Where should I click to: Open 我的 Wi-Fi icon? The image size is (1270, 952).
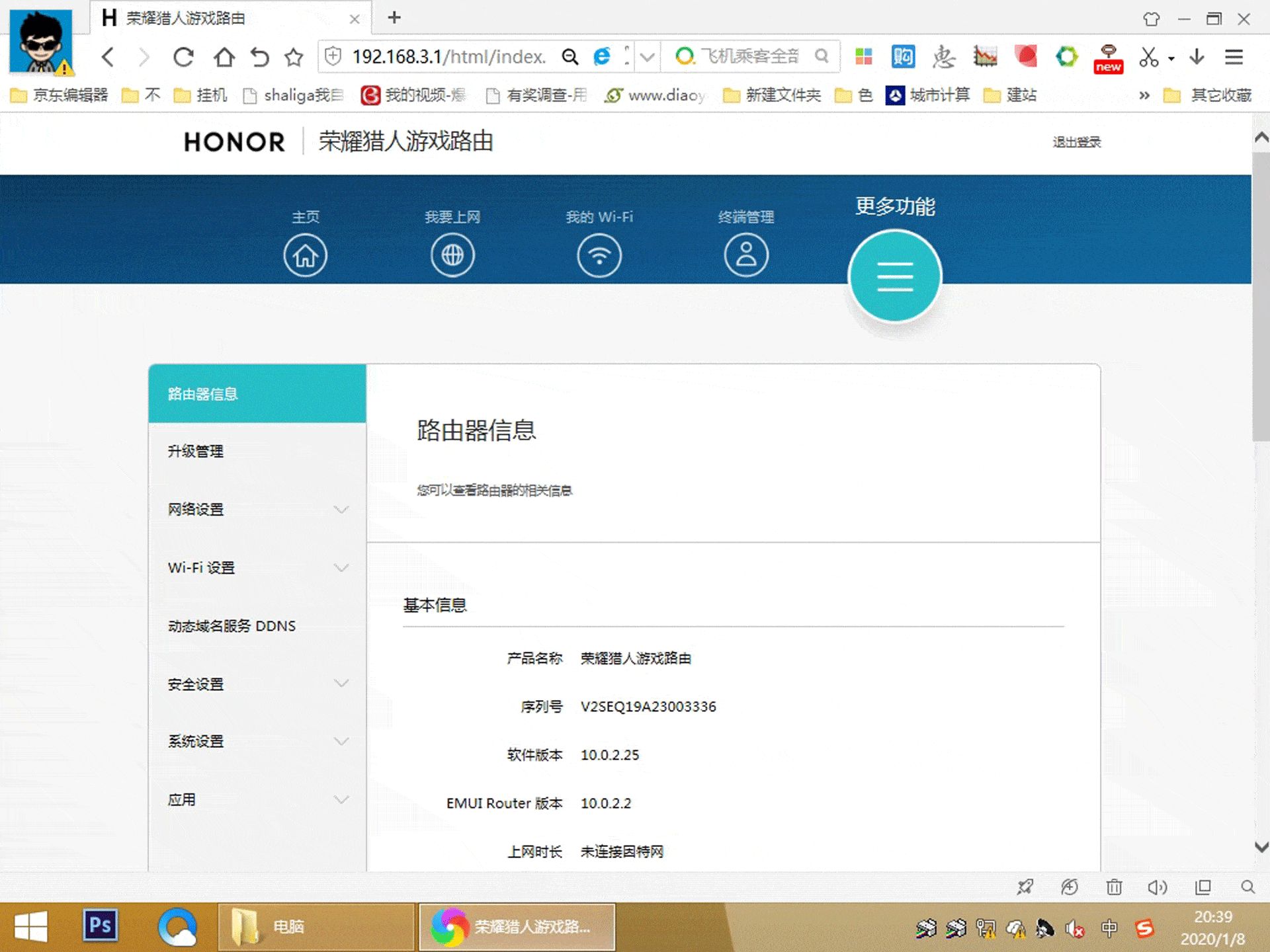599,255
